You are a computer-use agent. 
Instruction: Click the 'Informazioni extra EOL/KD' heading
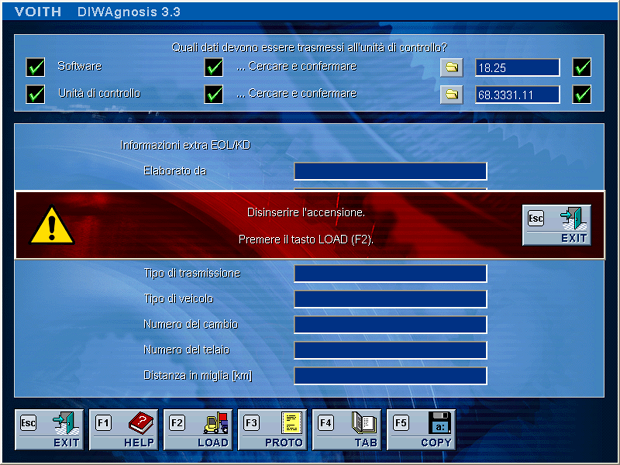(185, 146)
